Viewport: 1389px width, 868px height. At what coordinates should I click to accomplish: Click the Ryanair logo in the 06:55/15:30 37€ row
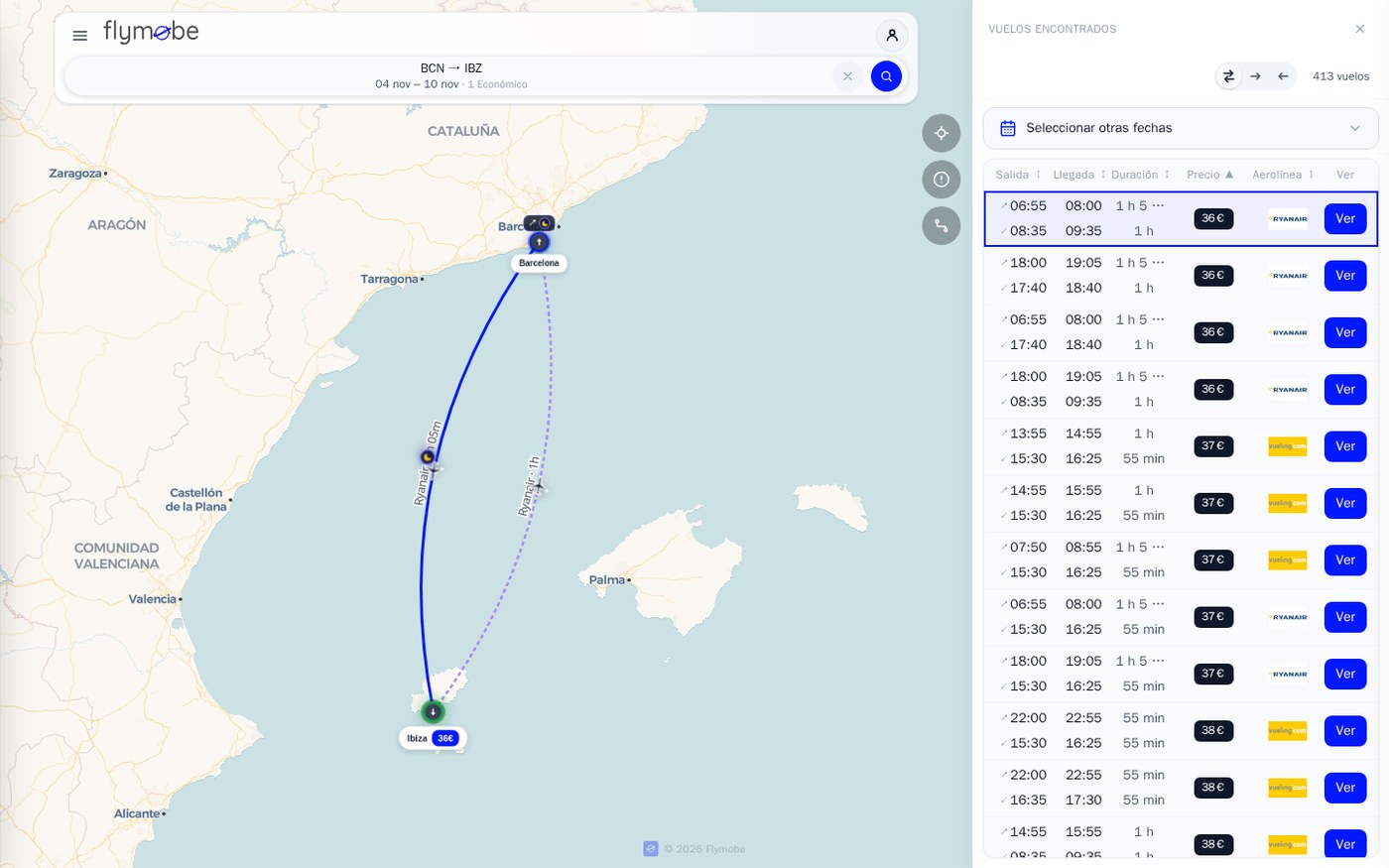pos(1288,617)
